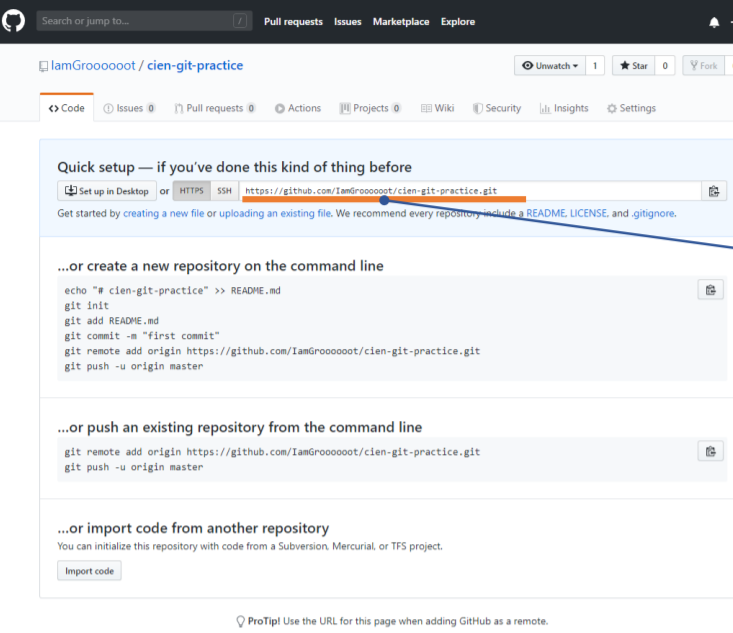
Task: Switch to the Code tab
Action: (x=66, y=108)
